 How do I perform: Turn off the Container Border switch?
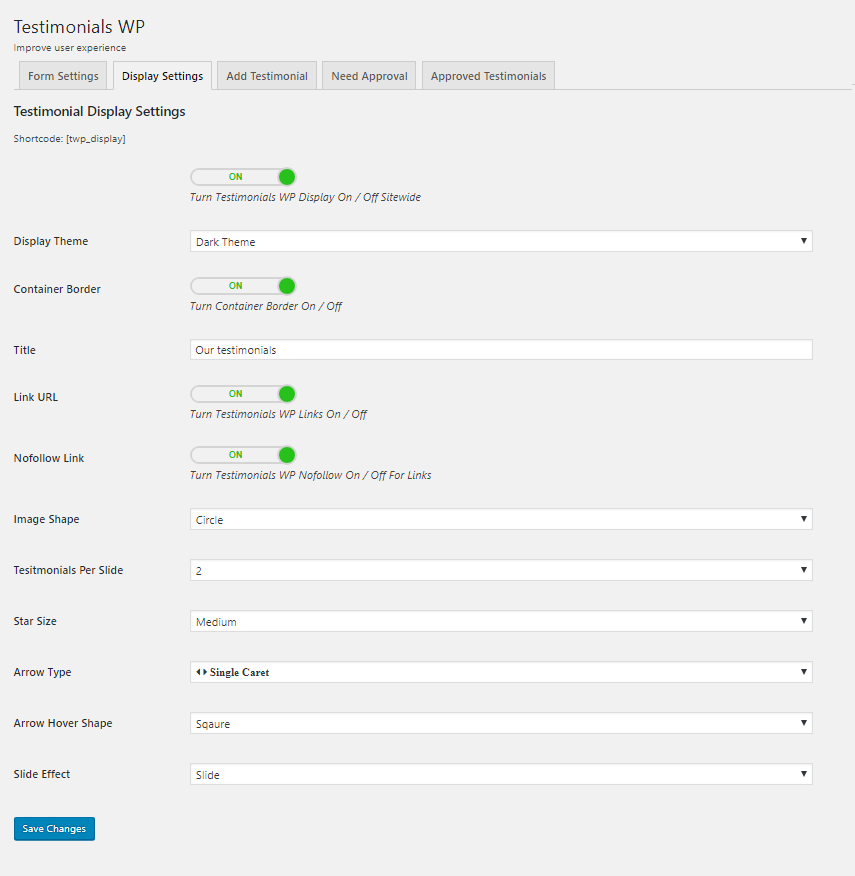(x=243, y=286)
